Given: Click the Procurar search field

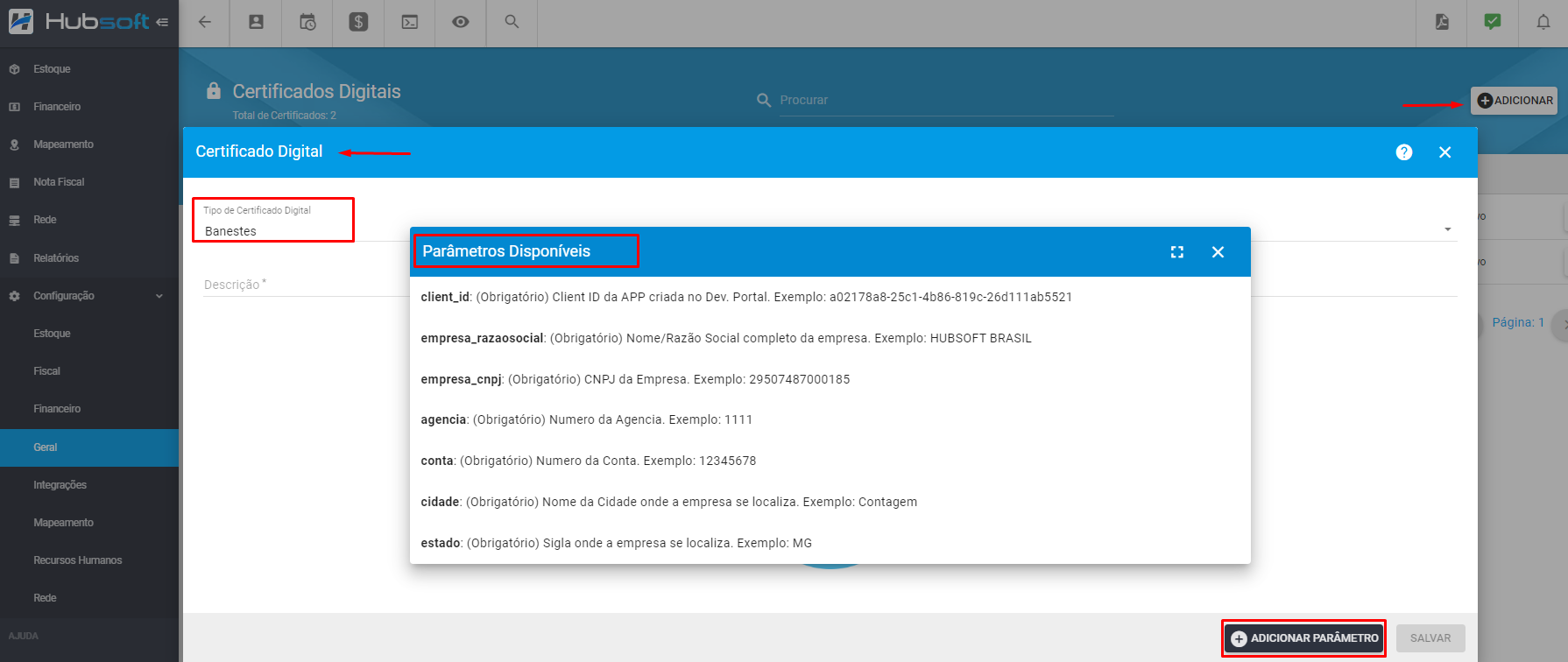Looking at the screenshot, I should pos(946,101).
